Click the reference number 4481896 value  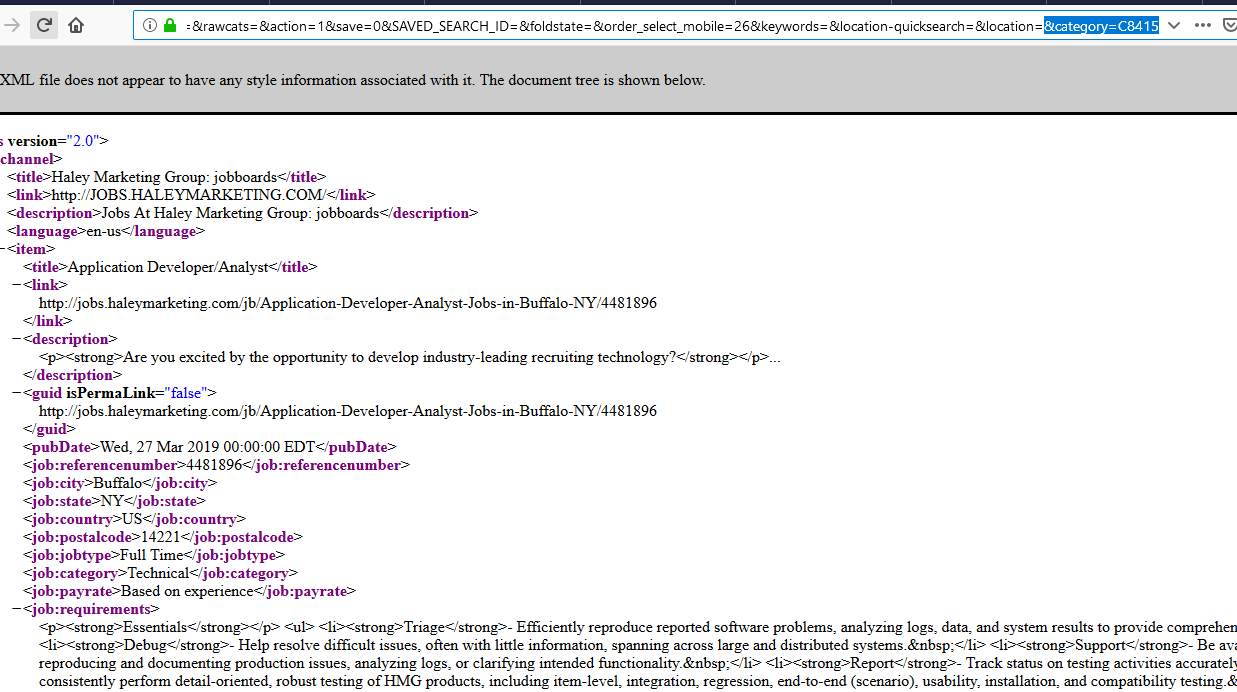[215, 465]
